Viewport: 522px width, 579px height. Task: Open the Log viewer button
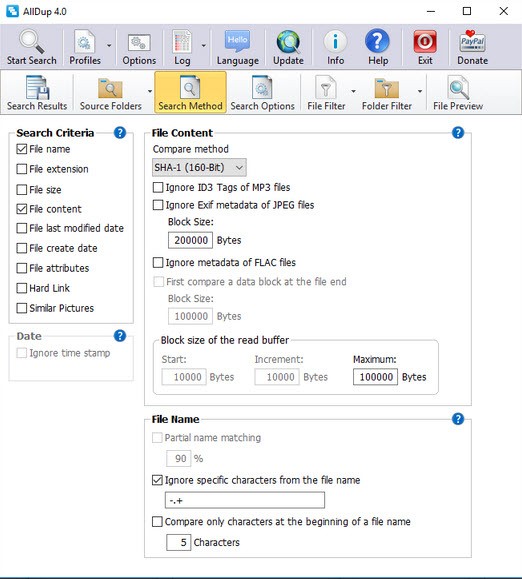pyautogui.click(x=182, y=47)
